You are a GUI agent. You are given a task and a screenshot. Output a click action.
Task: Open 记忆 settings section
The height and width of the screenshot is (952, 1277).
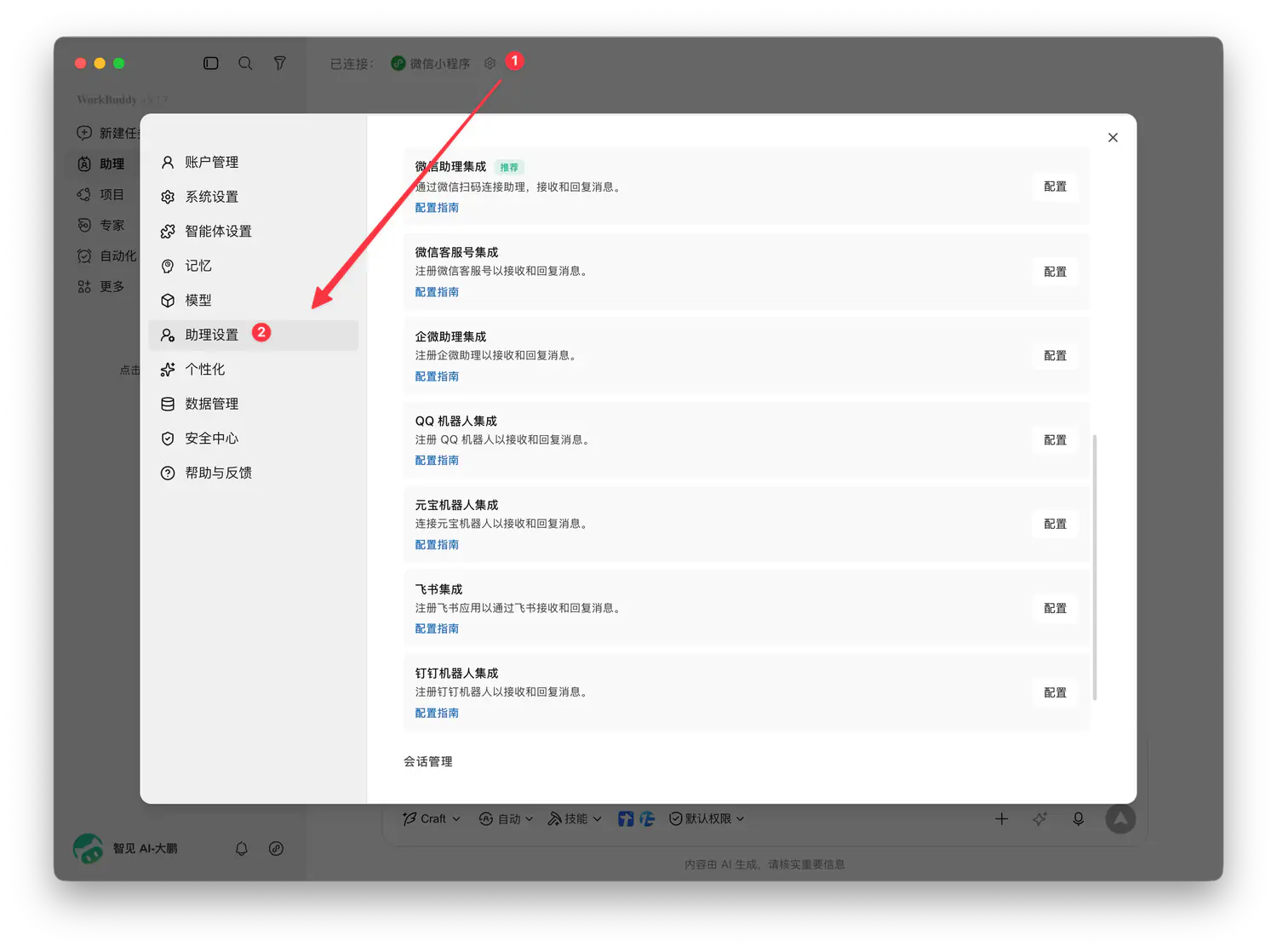[x=254, y=266]
